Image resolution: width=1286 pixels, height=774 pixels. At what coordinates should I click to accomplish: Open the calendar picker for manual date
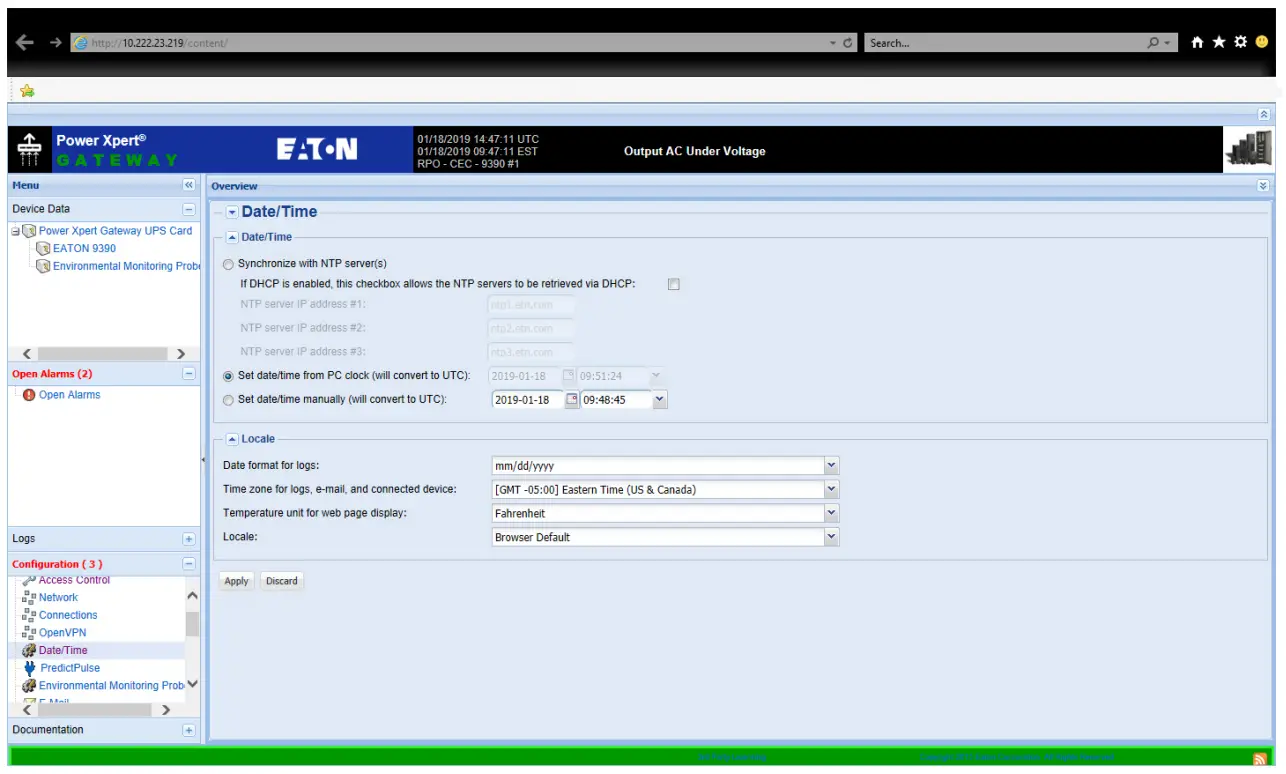tap(572, 400)
